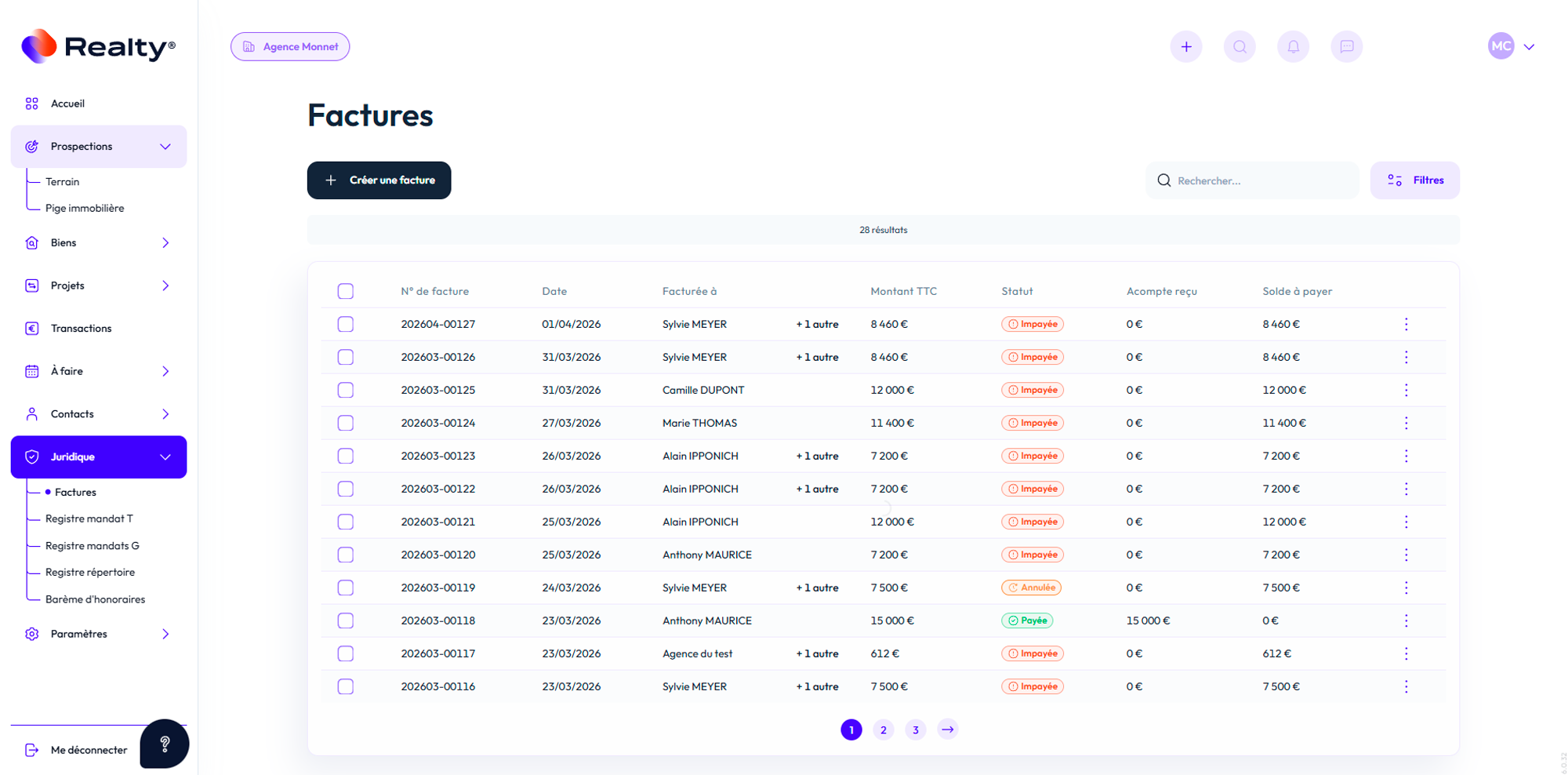Open the Filtres panel
Image resolution: width=1568 pixels, height=775 pixels.
point(1414,180)
